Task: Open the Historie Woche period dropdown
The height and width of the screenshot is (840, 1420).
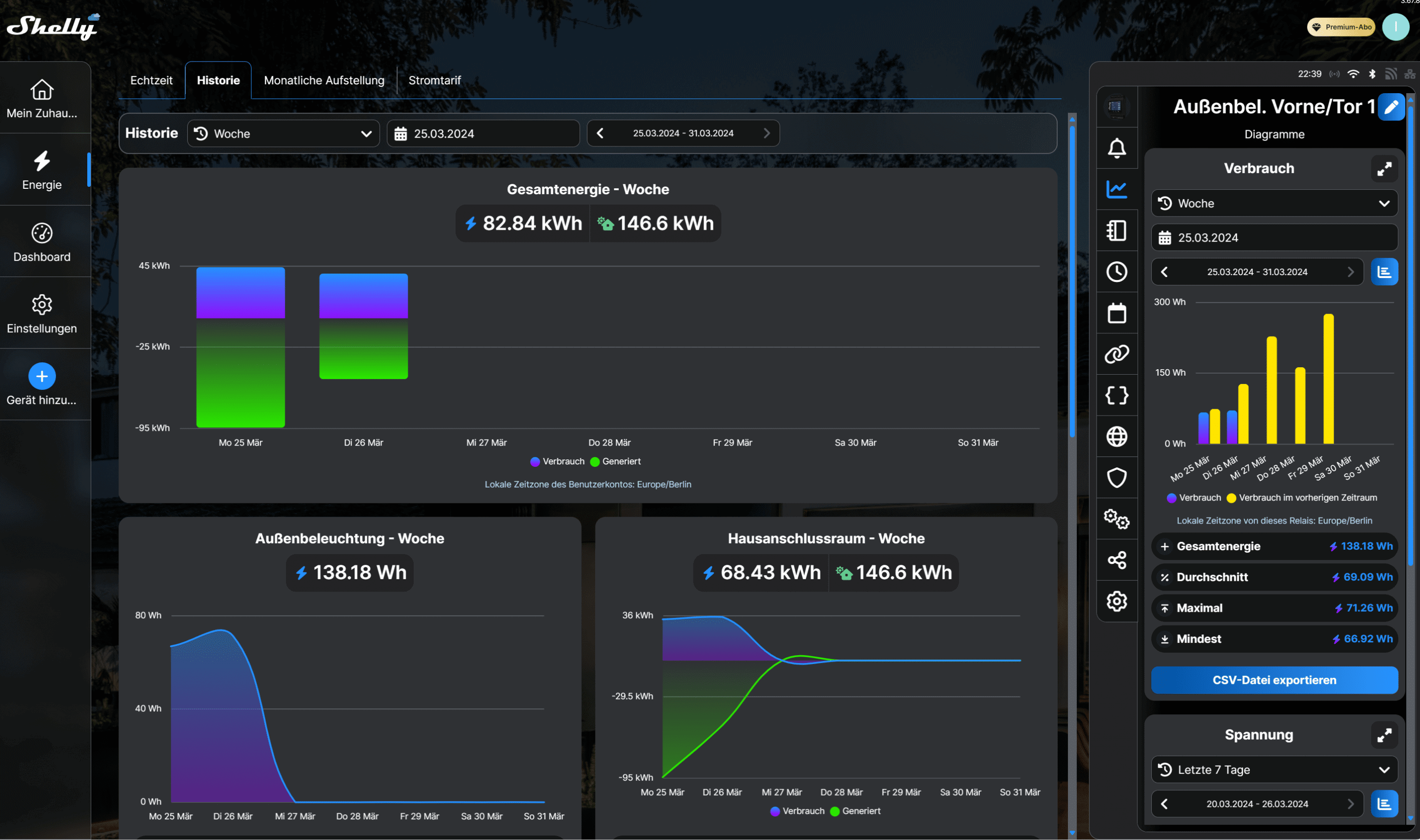Action: coord(283,134)
